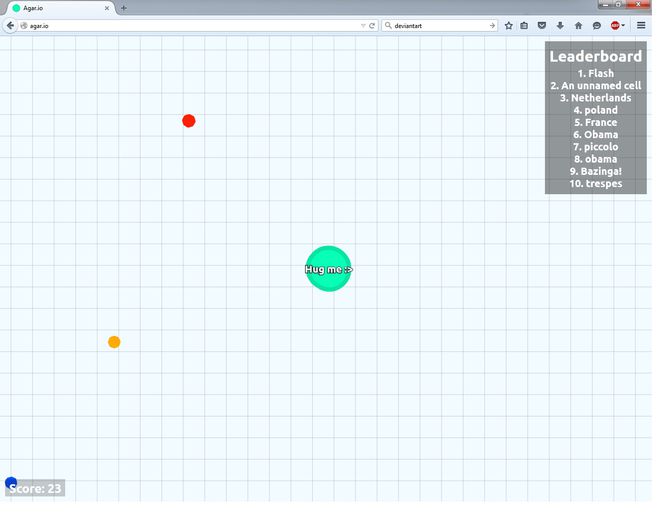Click the Pocket save icon

pyautogui.click(x=542, y=25)
